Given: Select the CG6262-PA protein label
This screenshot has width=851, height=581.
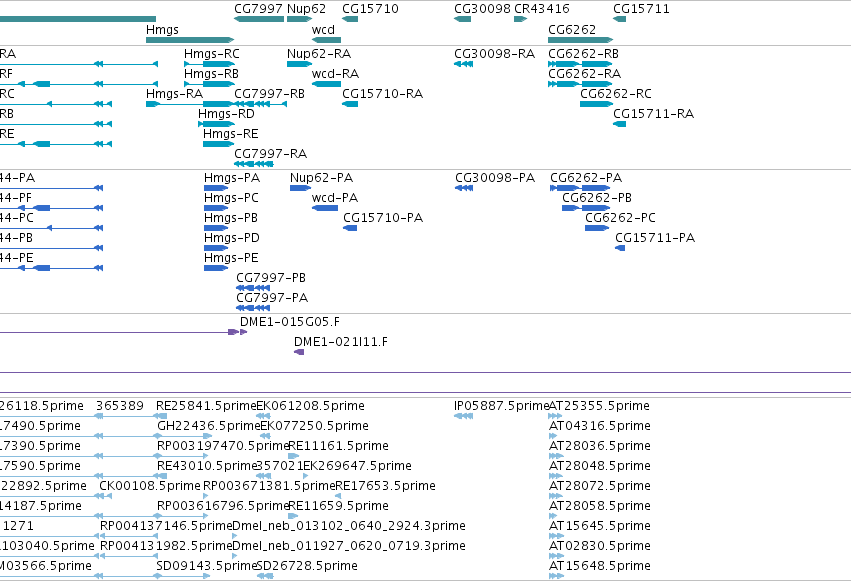Looking at the screenshot, I should 586,178.
